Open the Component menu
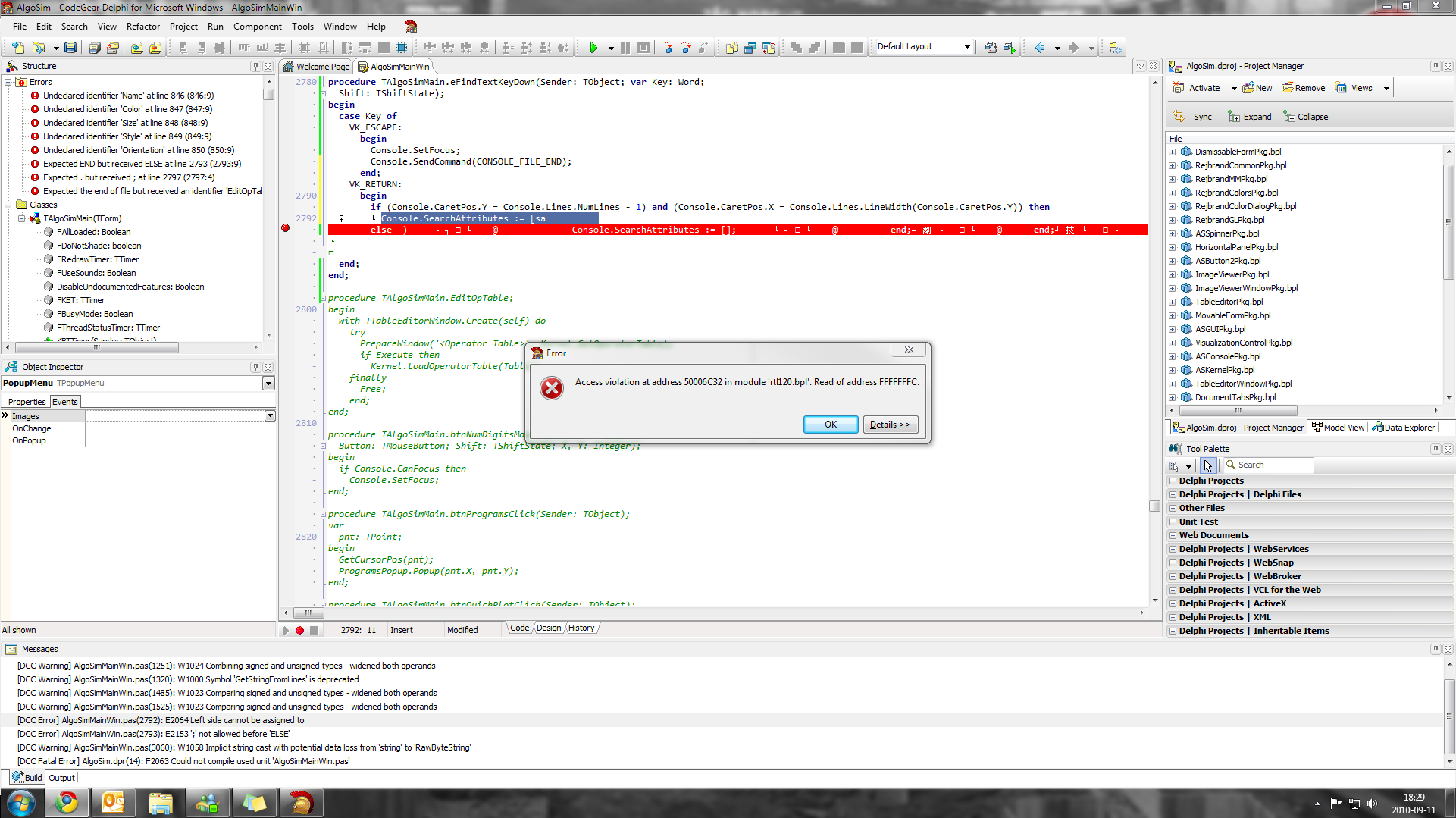Screen dimensions: 1456x818 pos(257,27)
